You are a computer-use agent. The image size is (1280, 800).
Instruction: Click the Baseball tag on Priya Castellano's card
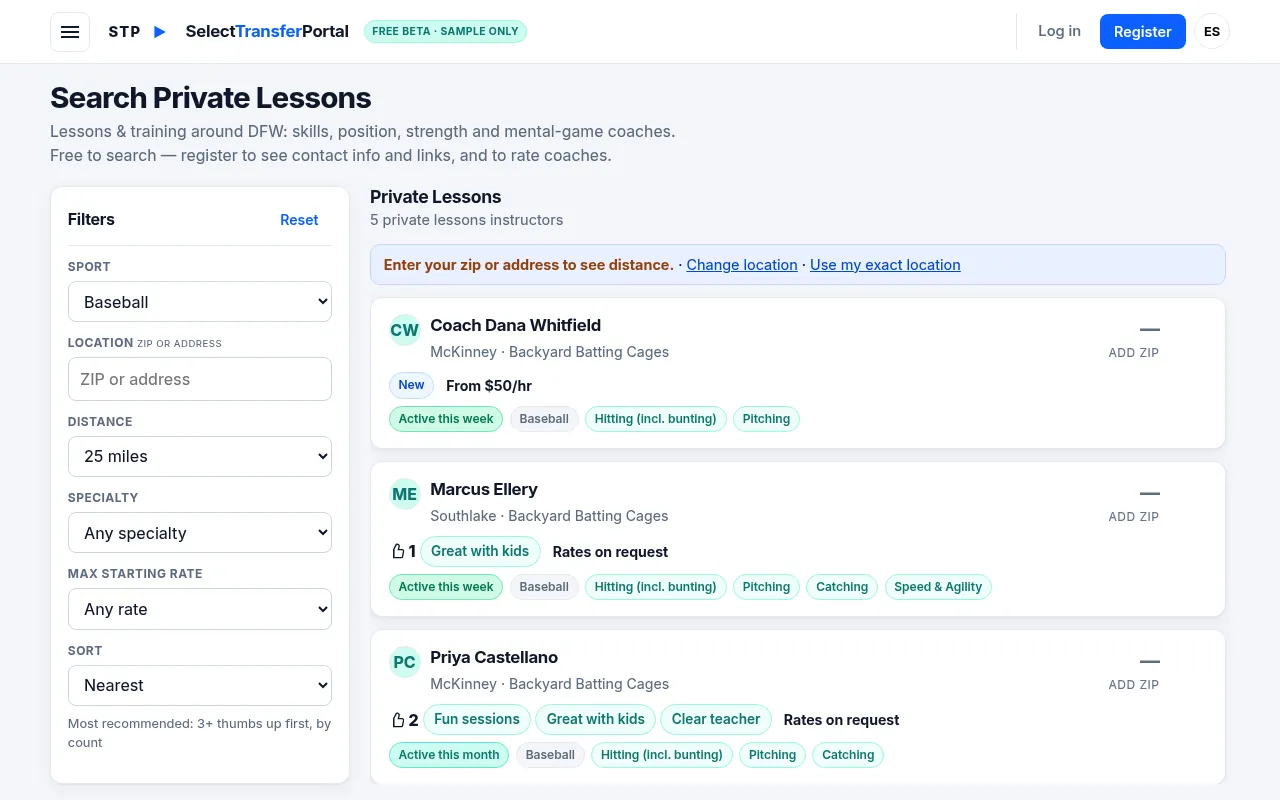tap(550, 755)
